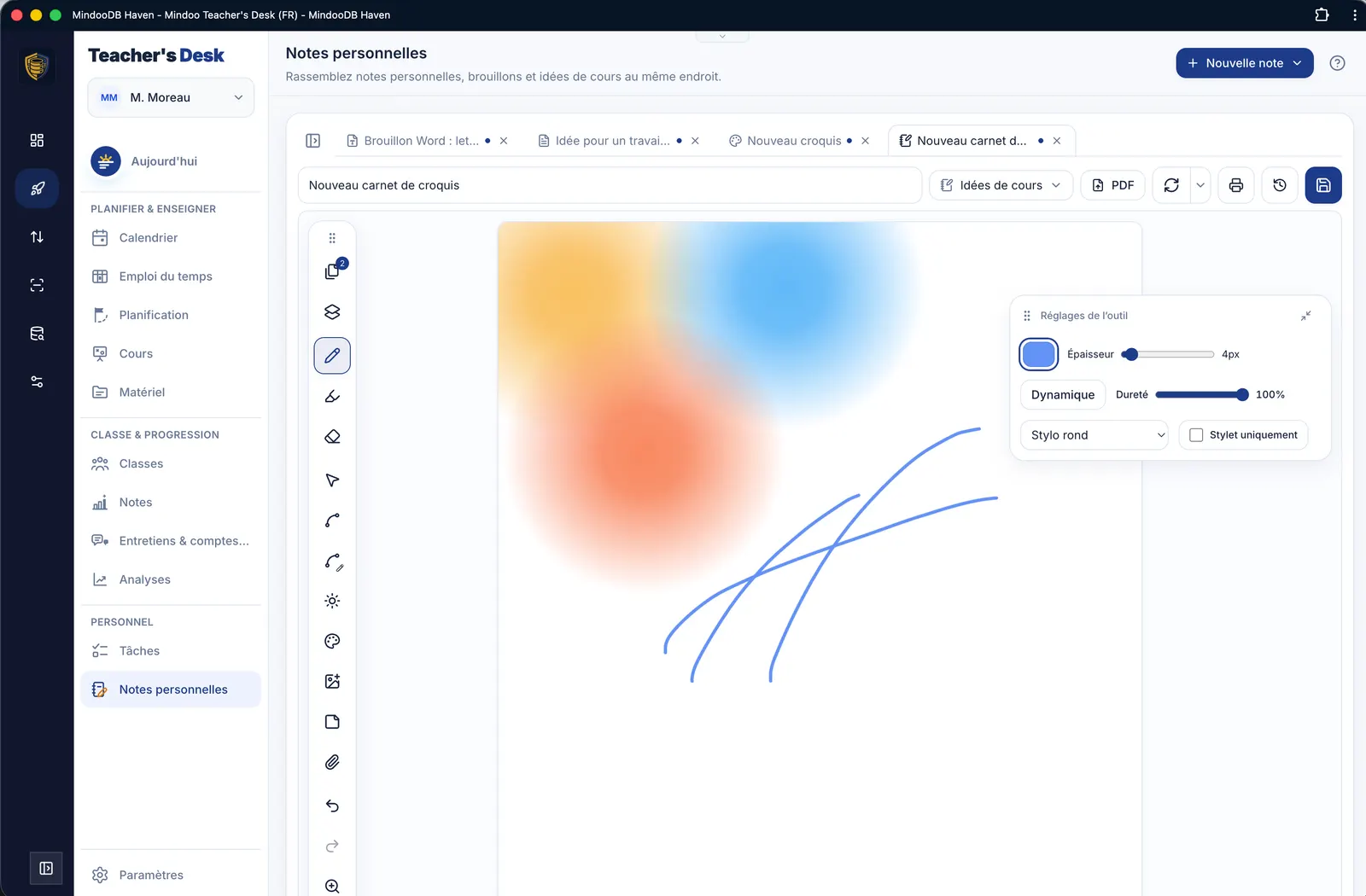Switch to the Nouveau croquis tab
Image resolution: width=1366 pixels, height=896 pixels.
point(794,141)
